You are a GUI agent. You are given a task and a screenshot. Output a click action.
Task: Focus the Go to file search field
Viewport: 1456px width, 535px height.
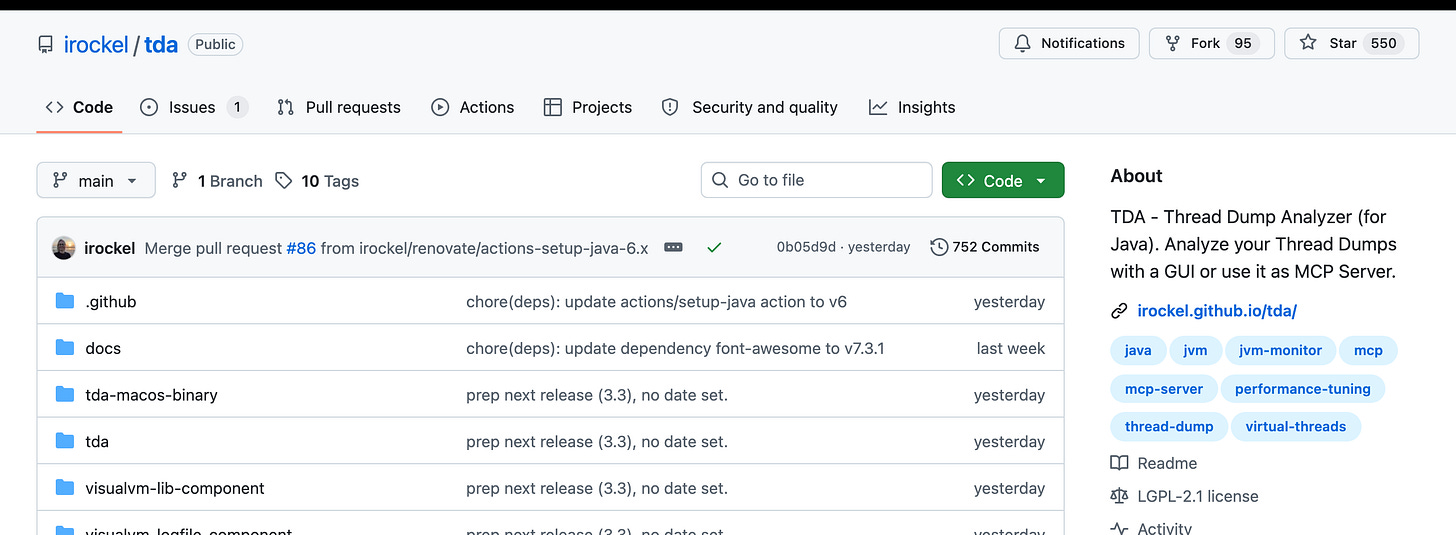tap(816, 180)
